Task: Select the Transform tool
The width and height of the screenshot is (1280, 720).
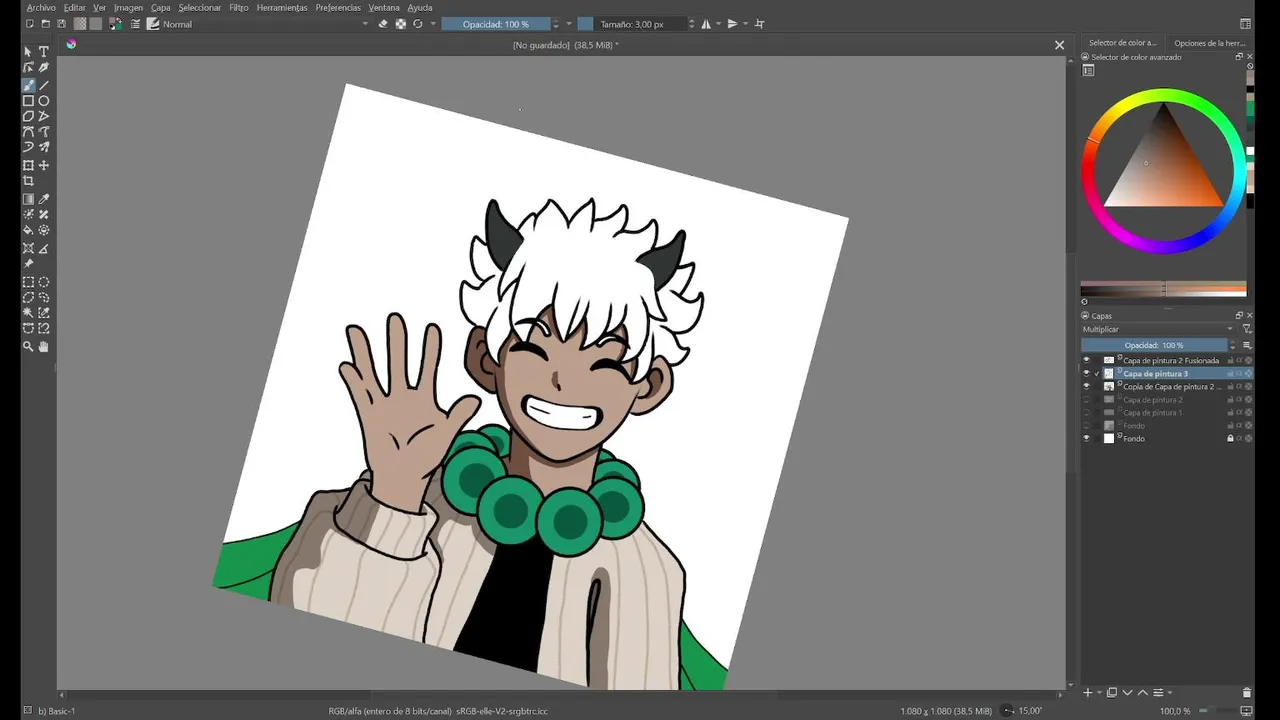Action: [28, 165]
